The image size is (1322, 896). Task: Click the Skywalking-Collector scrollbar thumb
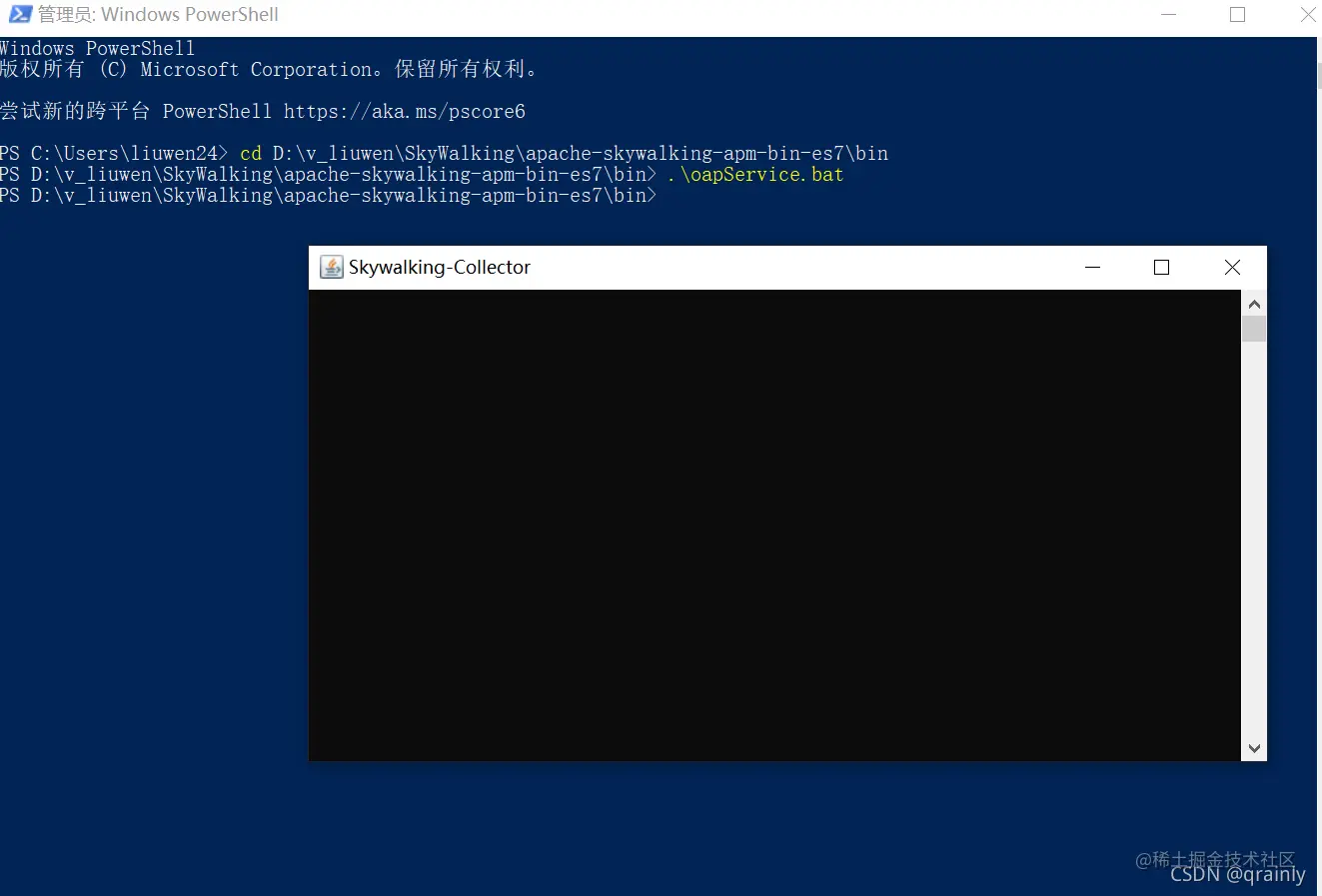point(1254,329)
